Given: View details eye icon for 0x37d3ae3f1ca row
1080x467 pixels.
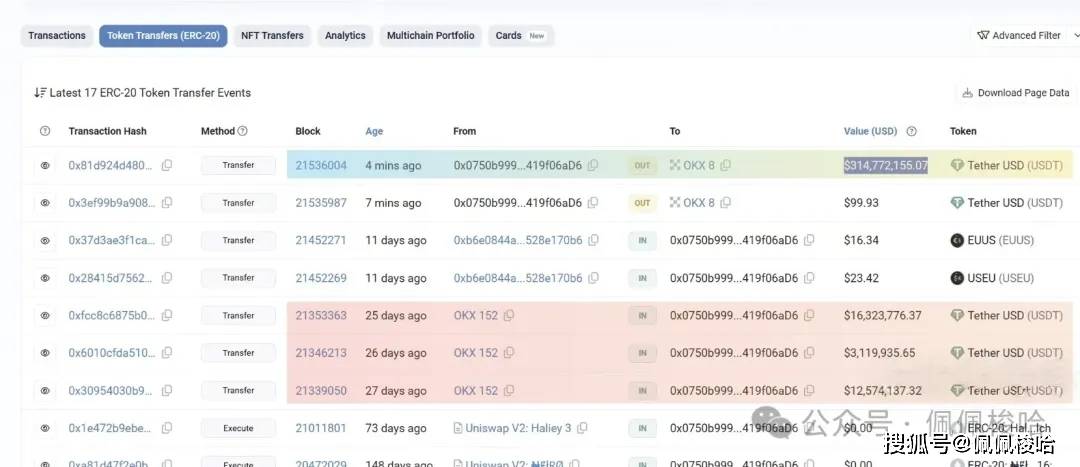Looking at the screenshot, I should tap(45, 240).
